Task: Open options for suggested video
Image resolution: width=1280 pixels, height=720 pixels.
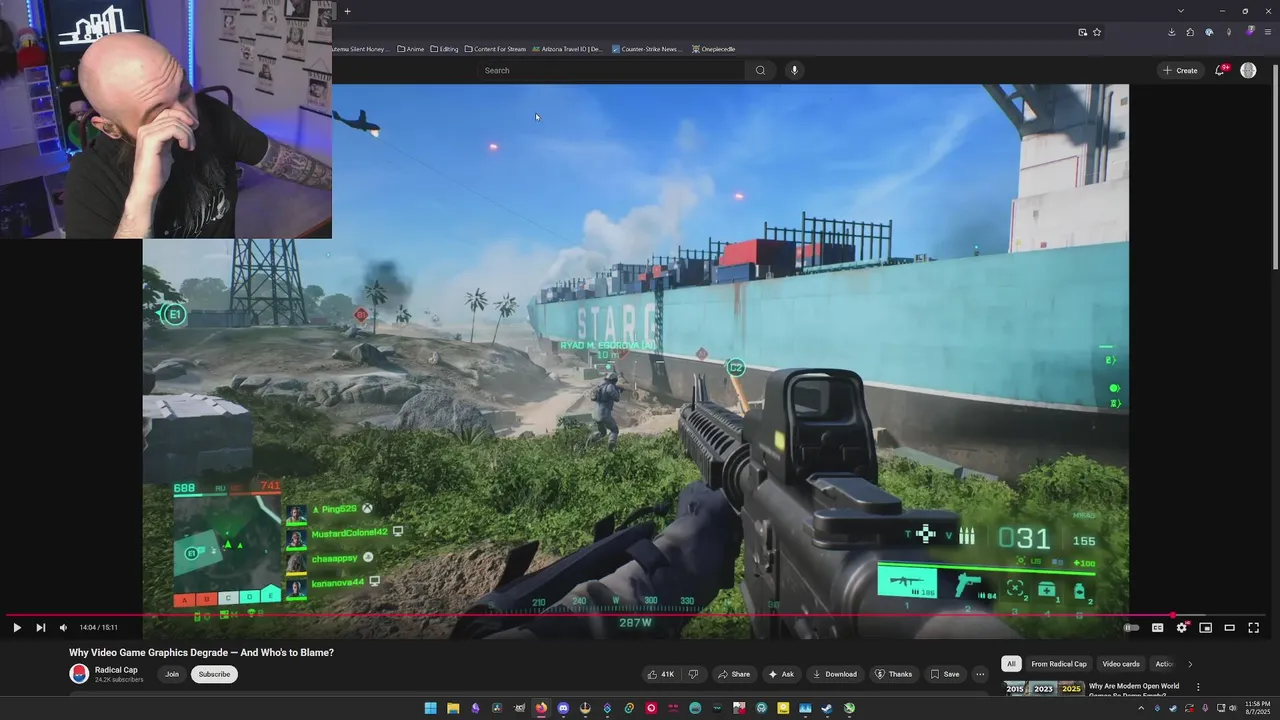Action: coord(1198,687)
